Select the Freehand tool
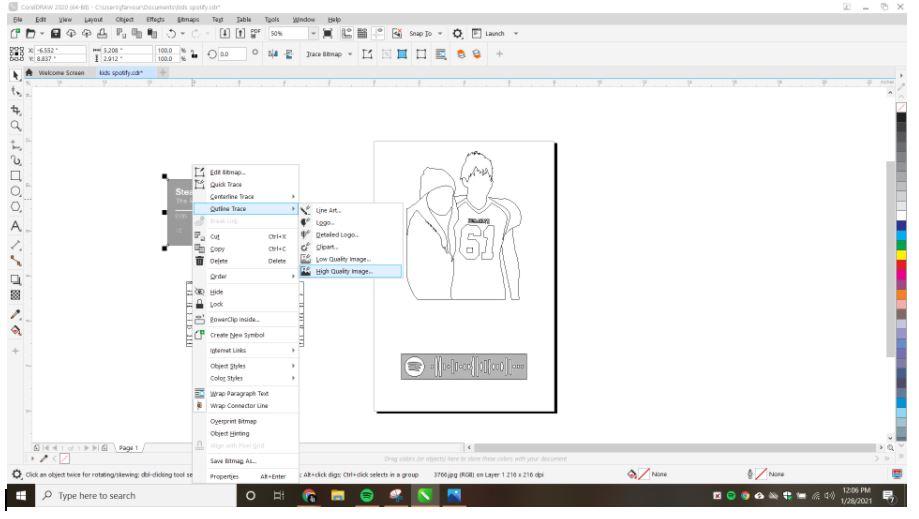 point(16,144)
